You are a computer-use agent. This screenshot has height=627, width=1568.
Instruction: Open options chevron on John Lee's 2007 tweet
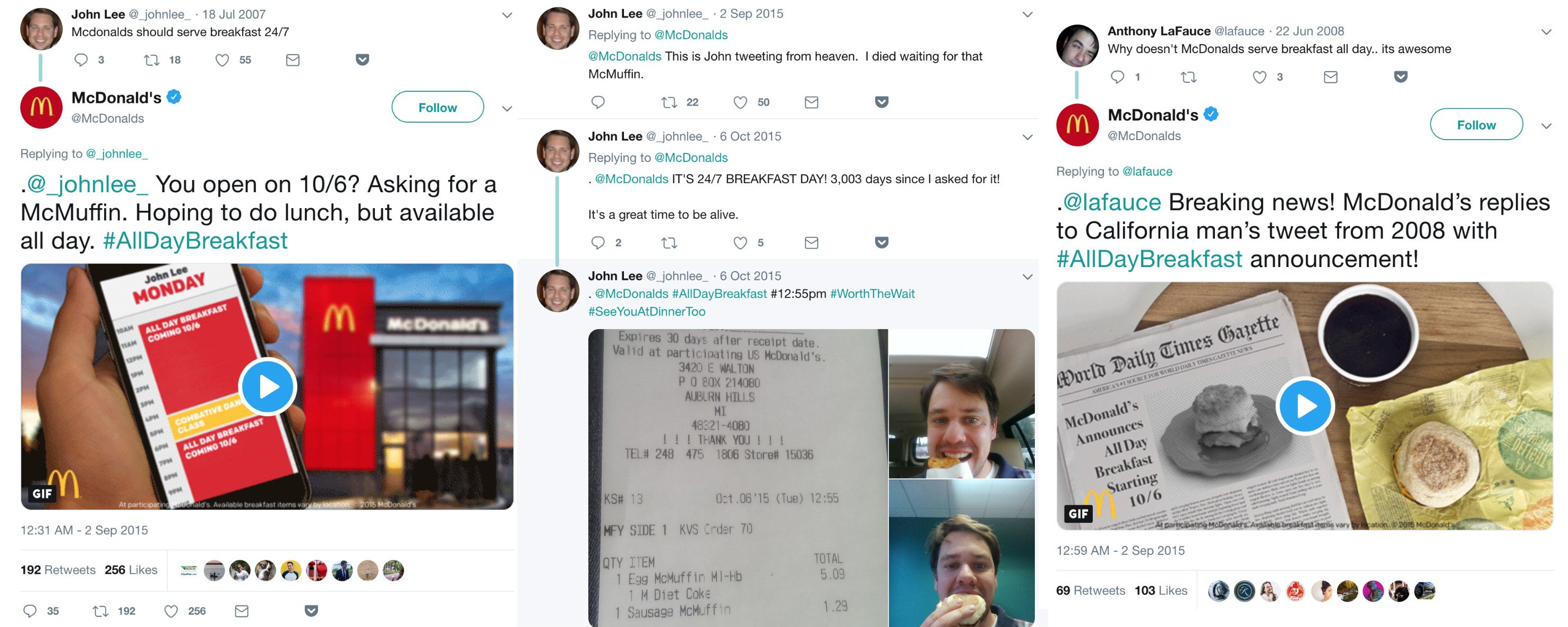[x=507, y=15]
